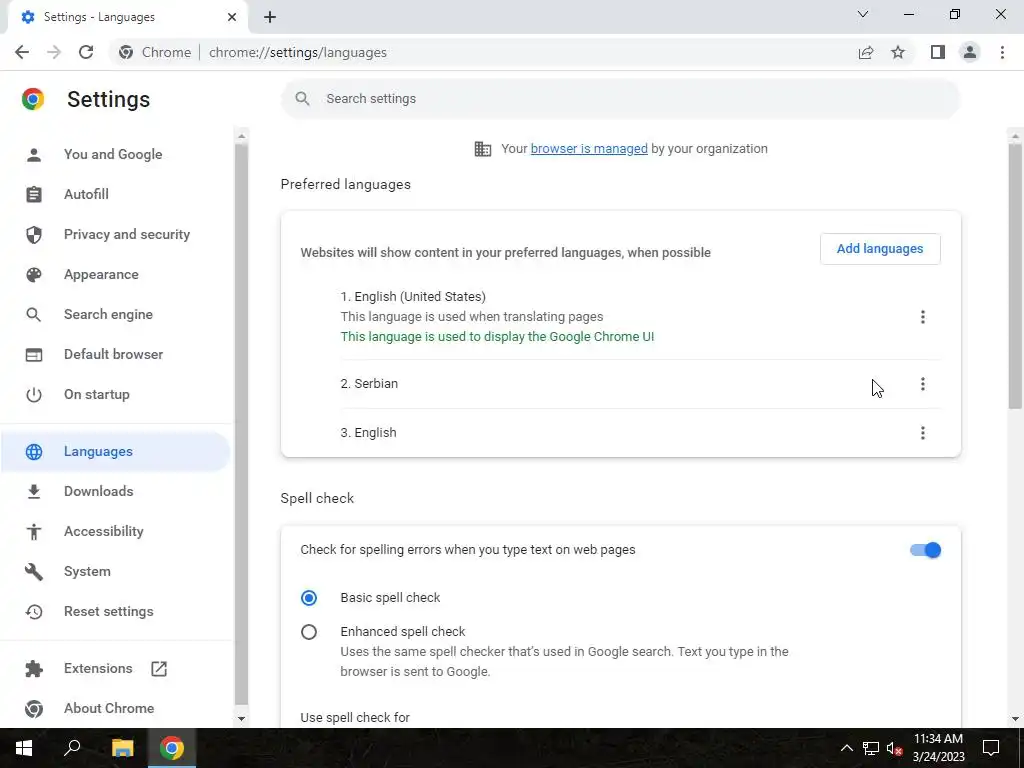The height and width of the screenshot is (768, 1024).
Task: Close the Settings - Languages tab
Action: [x=232, y=17]
